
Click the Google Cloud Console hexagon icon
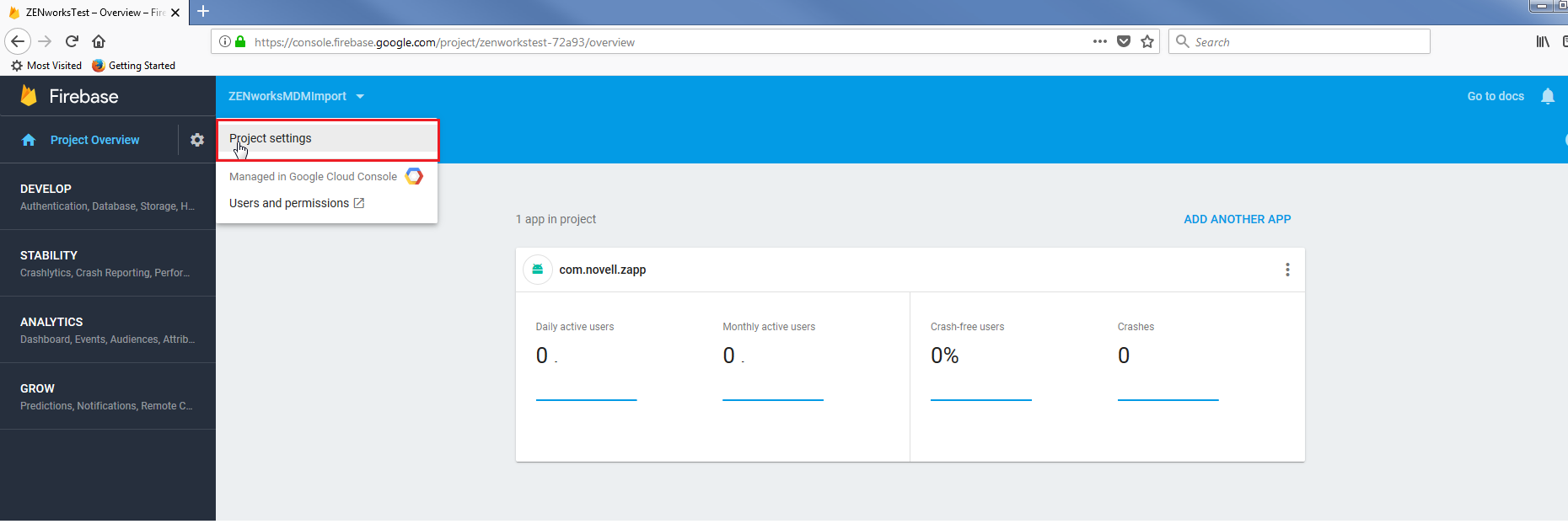click(x=414, y=176)
